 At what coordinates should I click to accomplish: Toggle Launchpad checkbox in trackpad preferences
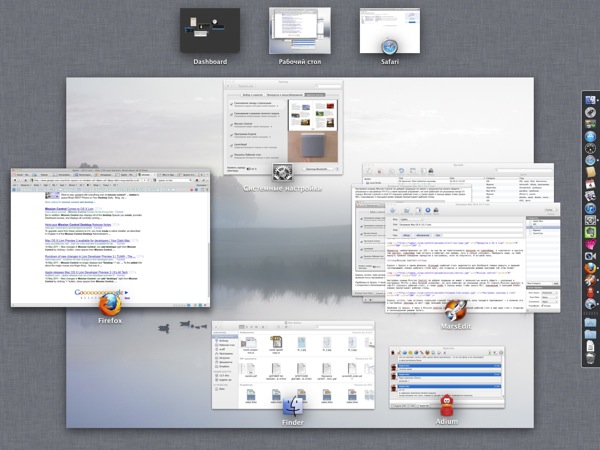(232, 145)
